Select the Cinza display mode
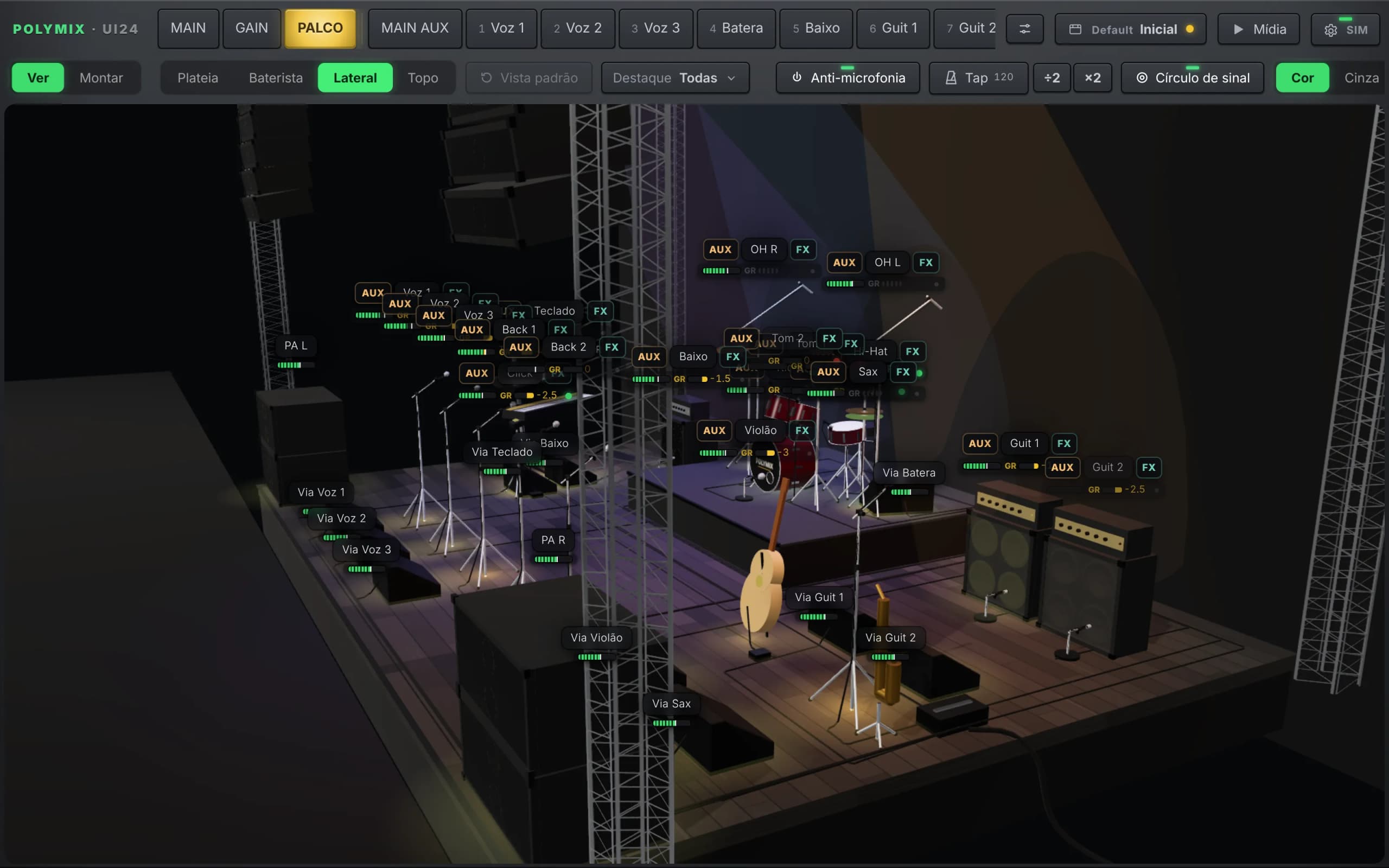Screen dimensions: 1389x868 click(x=1361, y=78)
